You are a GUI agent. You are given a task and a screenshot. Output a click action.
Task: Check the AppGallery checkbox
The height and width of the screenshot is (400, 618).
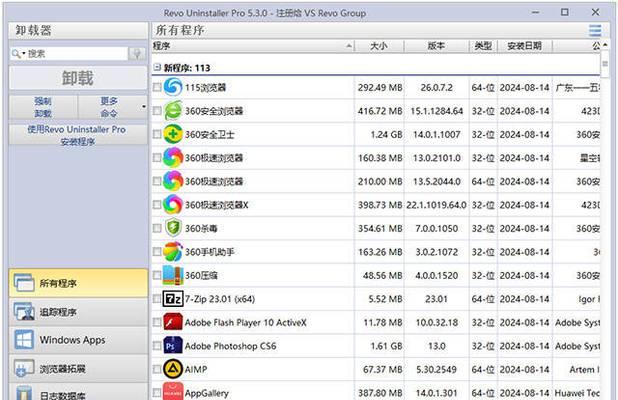point(156,393)
